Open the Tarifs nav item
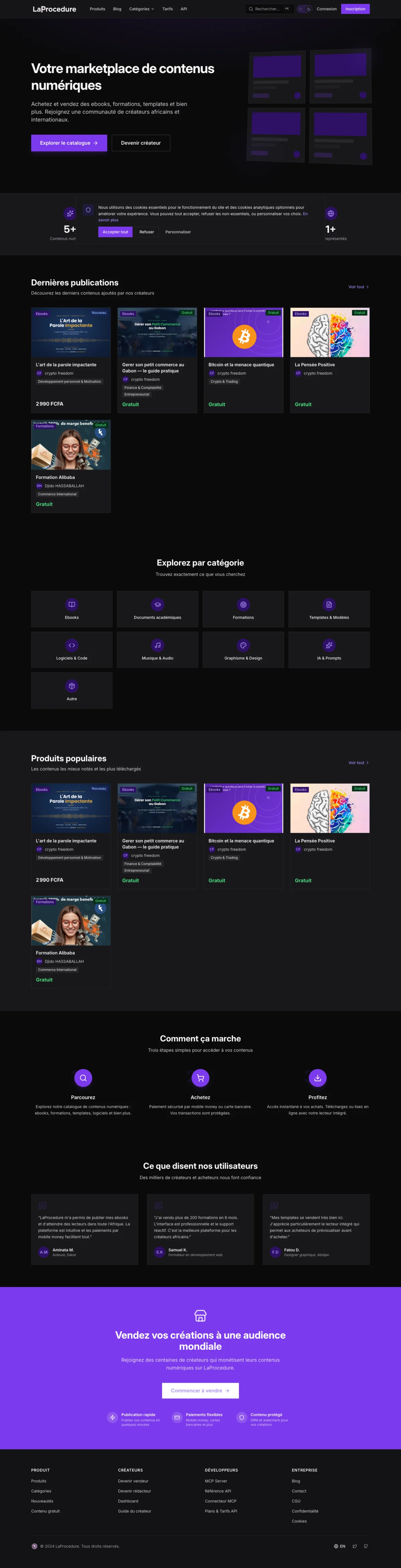 (167, 9)
